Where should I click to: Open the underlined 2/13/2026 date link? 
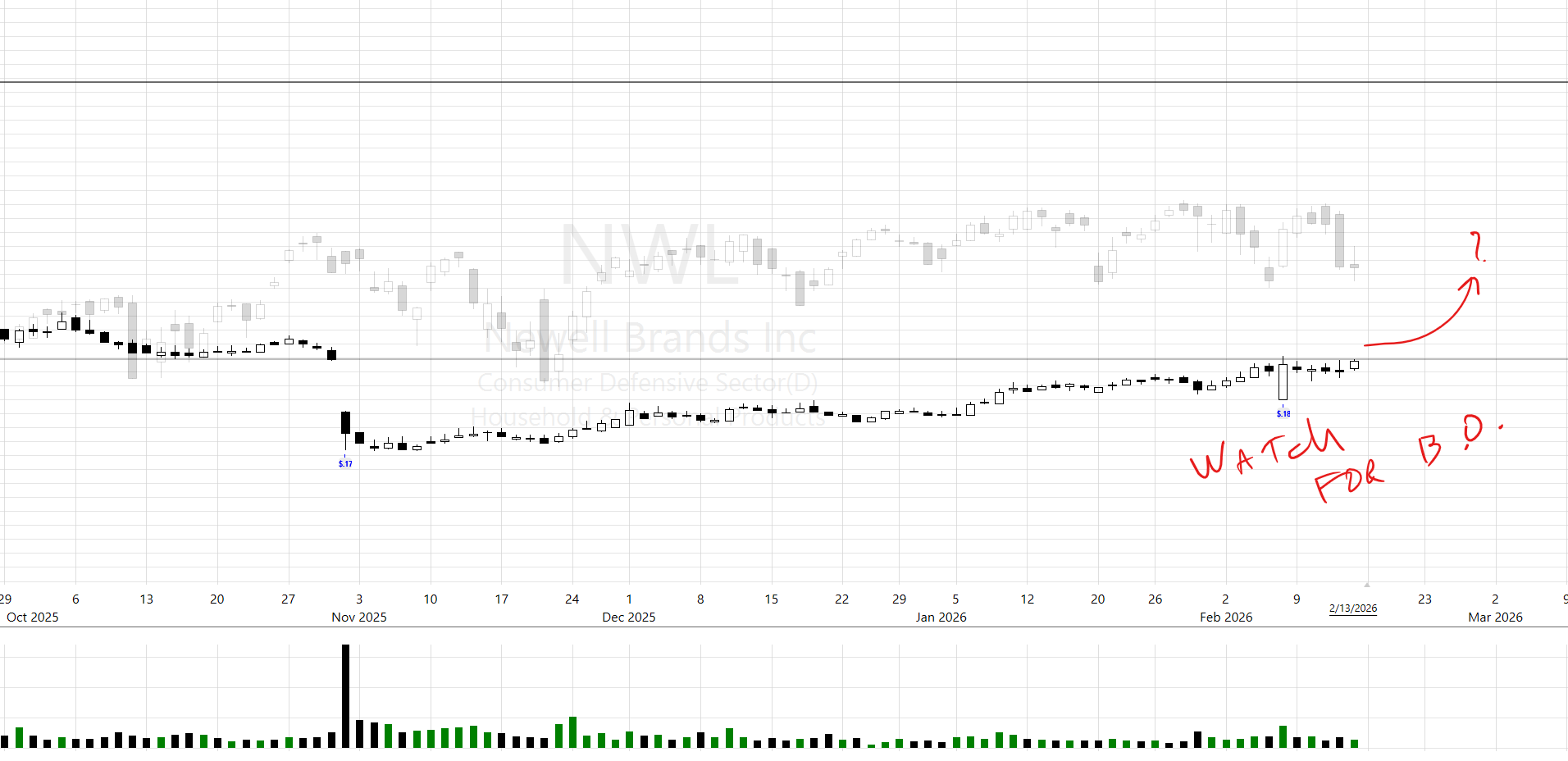tap(1353, 608)
